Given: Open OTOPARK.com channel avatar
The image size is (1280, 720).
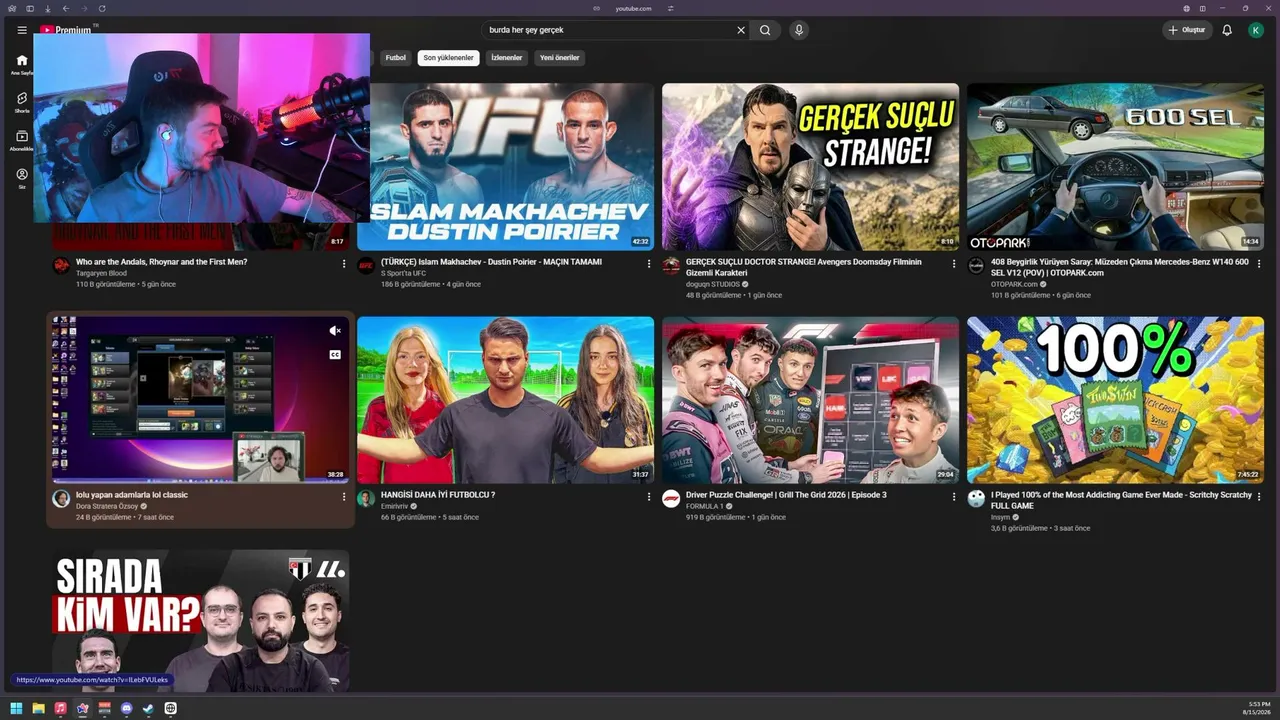Looking at the screenshot, I should (x=976, y=266).
